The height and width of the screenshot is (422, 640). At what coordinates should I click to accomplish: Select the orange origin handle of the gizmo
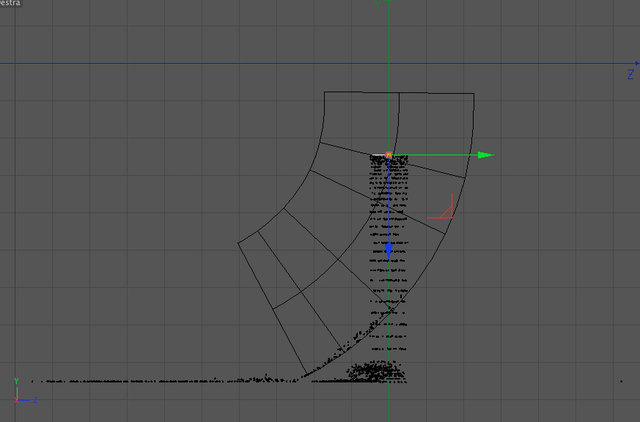[389, 155]
